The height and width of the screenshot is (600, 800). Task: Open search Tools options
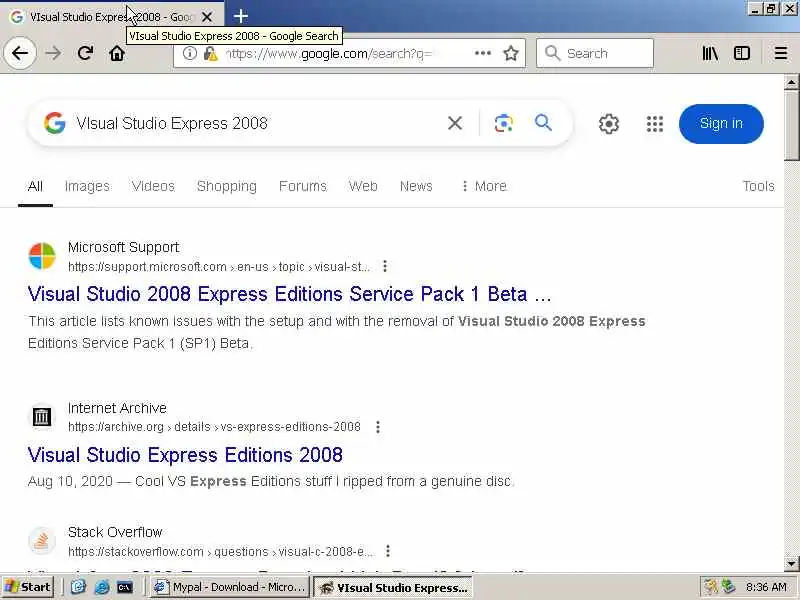758,186
